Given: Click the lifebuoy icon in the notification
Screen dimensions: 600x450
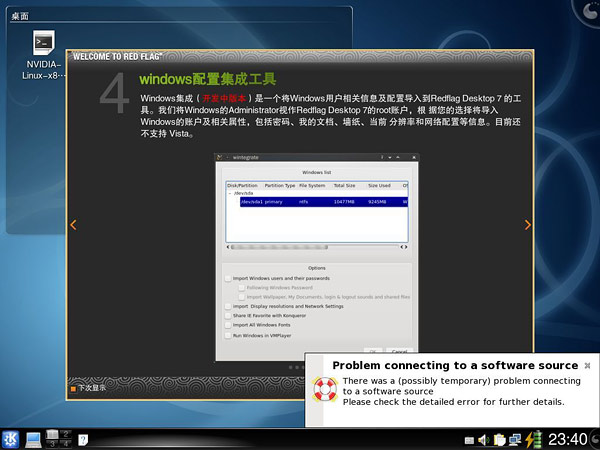Looking at the screenshot, I should 325,389.
